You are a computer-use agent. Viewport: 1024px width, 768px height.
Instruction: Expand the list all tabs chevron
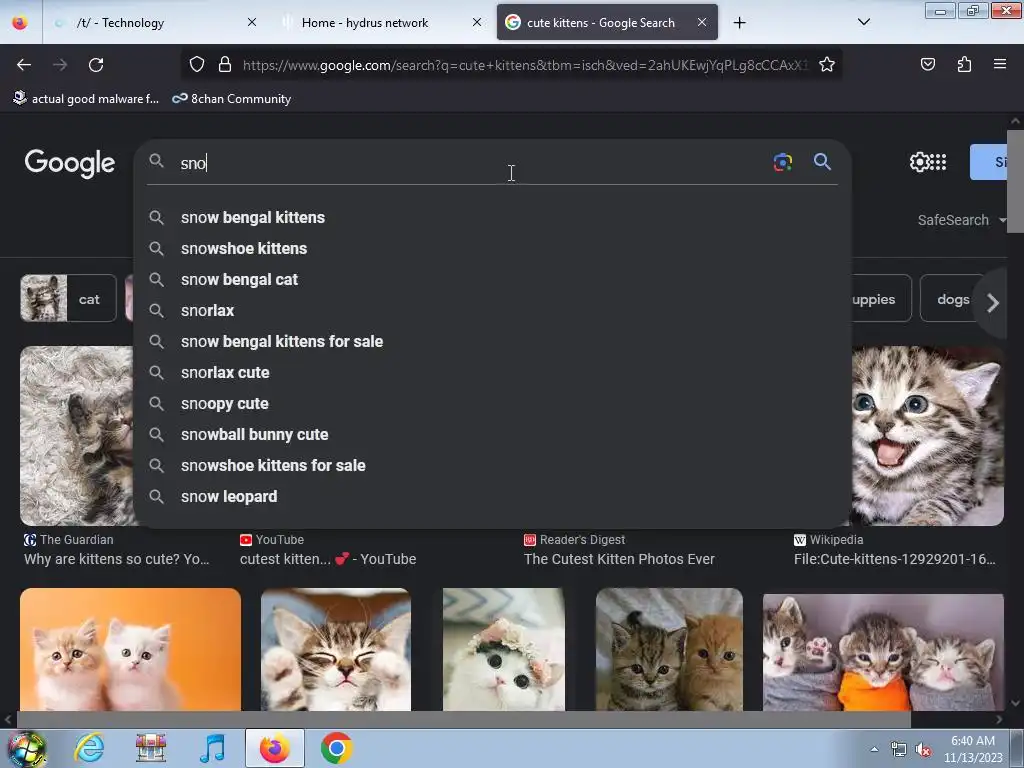click(x=863, y=22)
